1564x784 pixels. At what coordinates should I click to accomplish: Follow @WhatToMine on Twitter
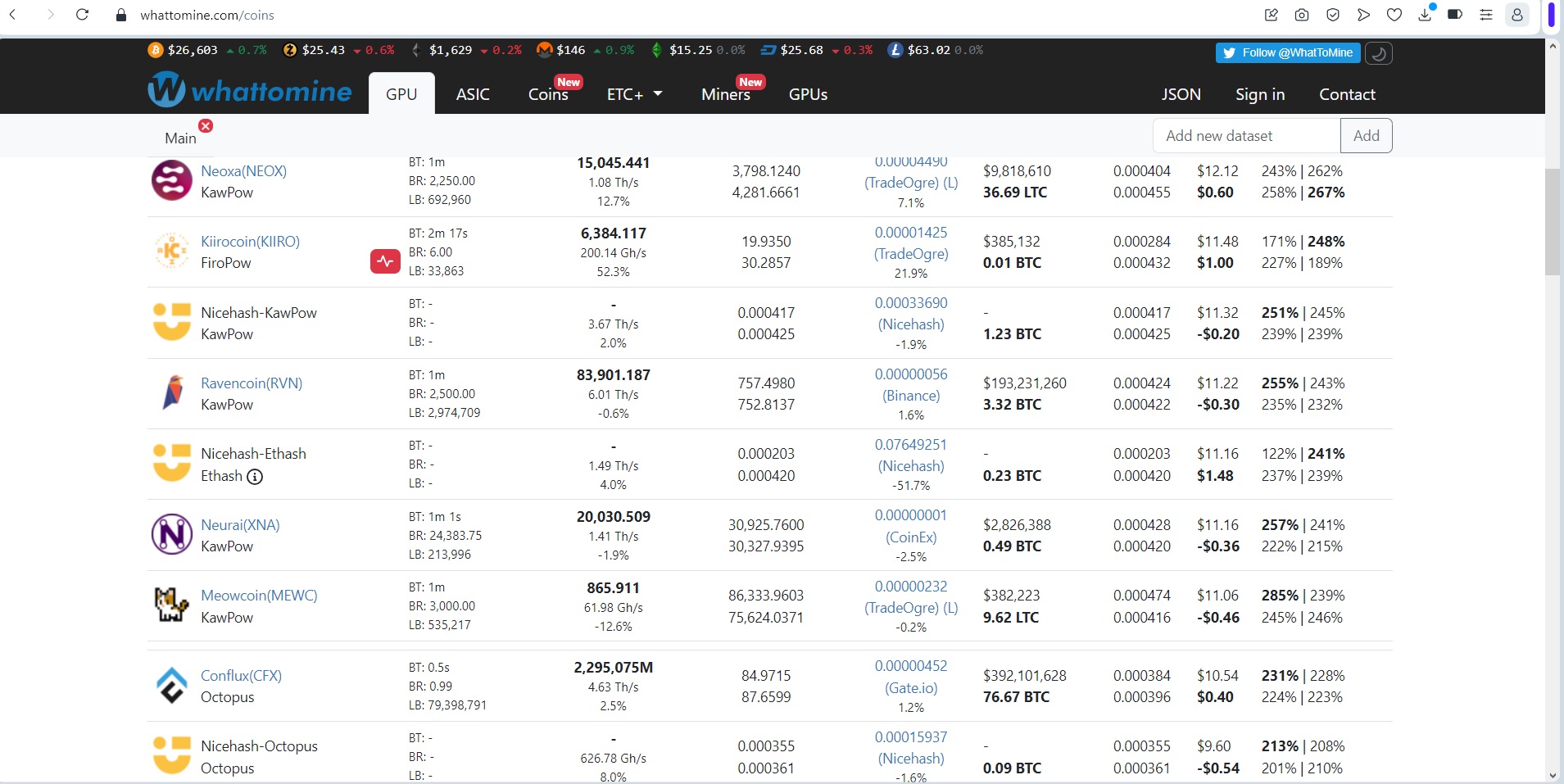(1288, 52)
